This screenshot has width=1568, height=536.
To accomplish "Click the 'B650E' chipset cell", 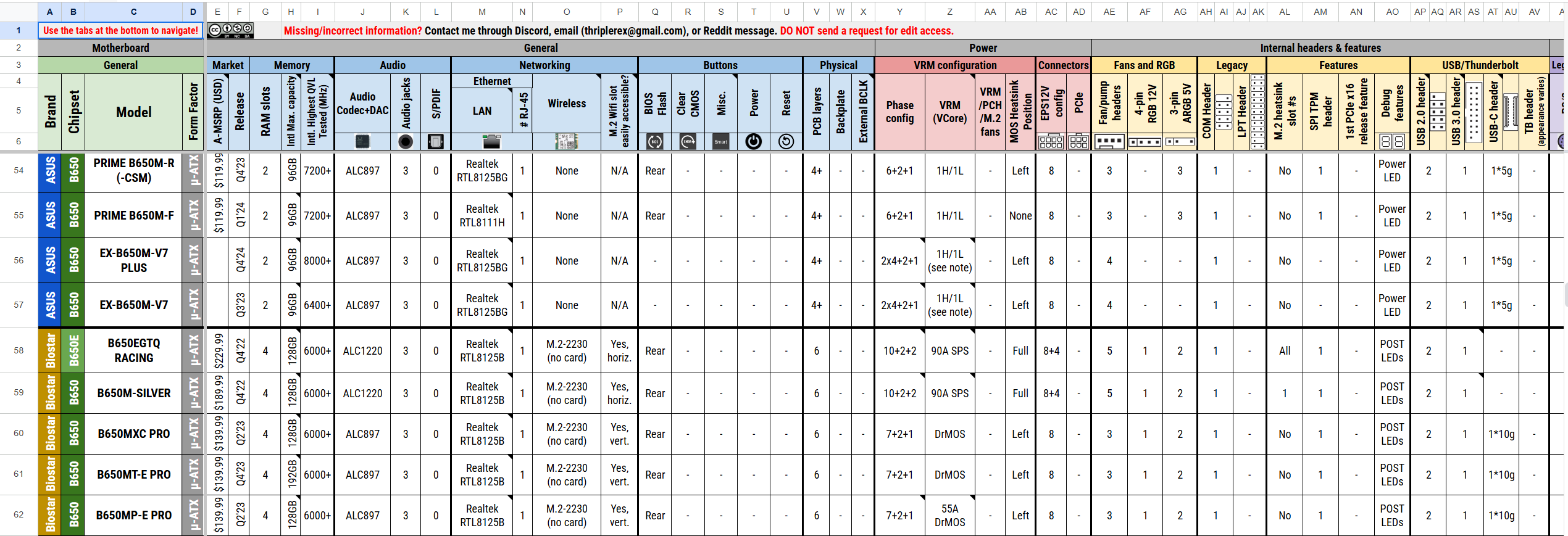I will click(x=73, y=350).
